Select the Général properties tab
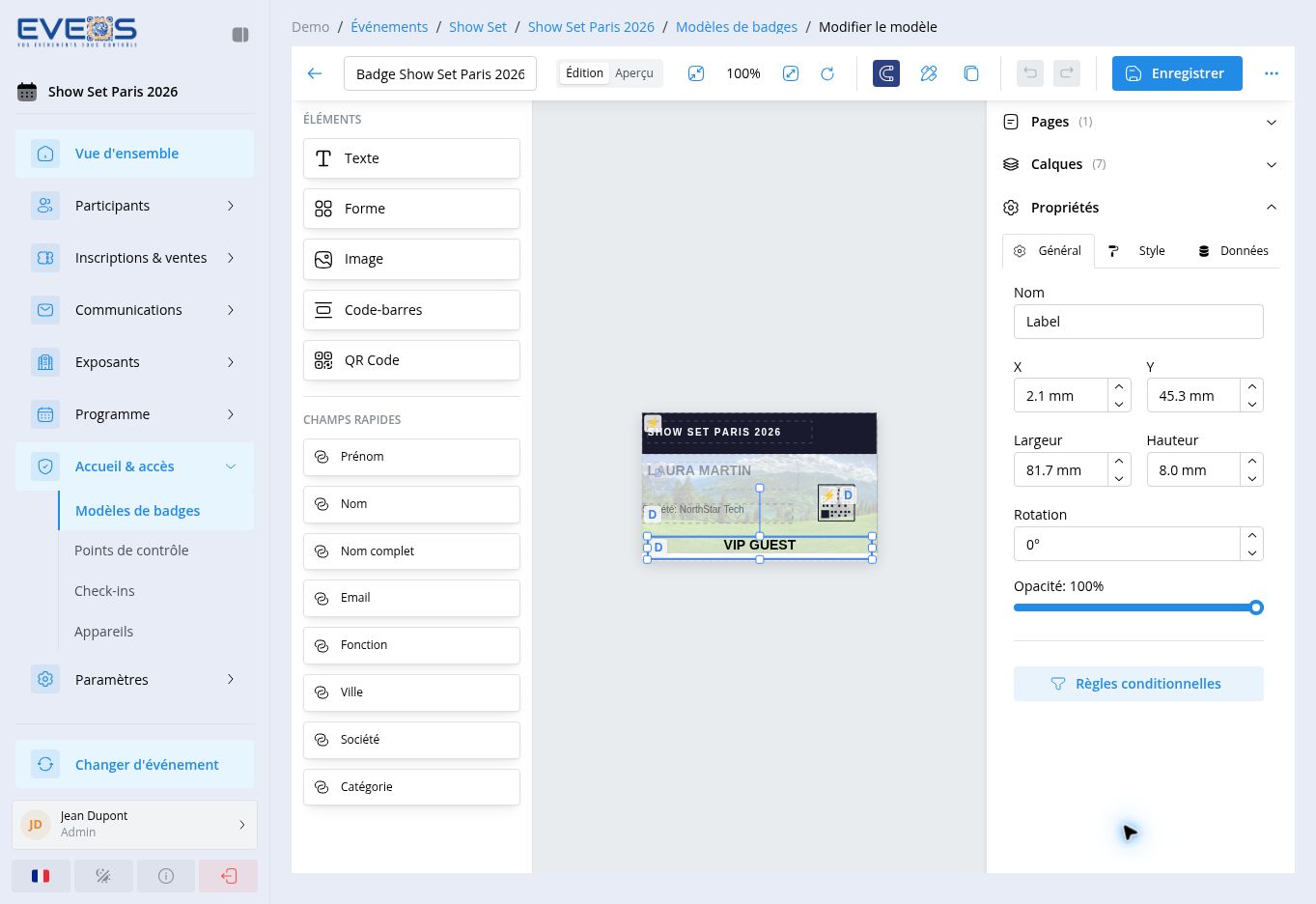 [1049, 251]
